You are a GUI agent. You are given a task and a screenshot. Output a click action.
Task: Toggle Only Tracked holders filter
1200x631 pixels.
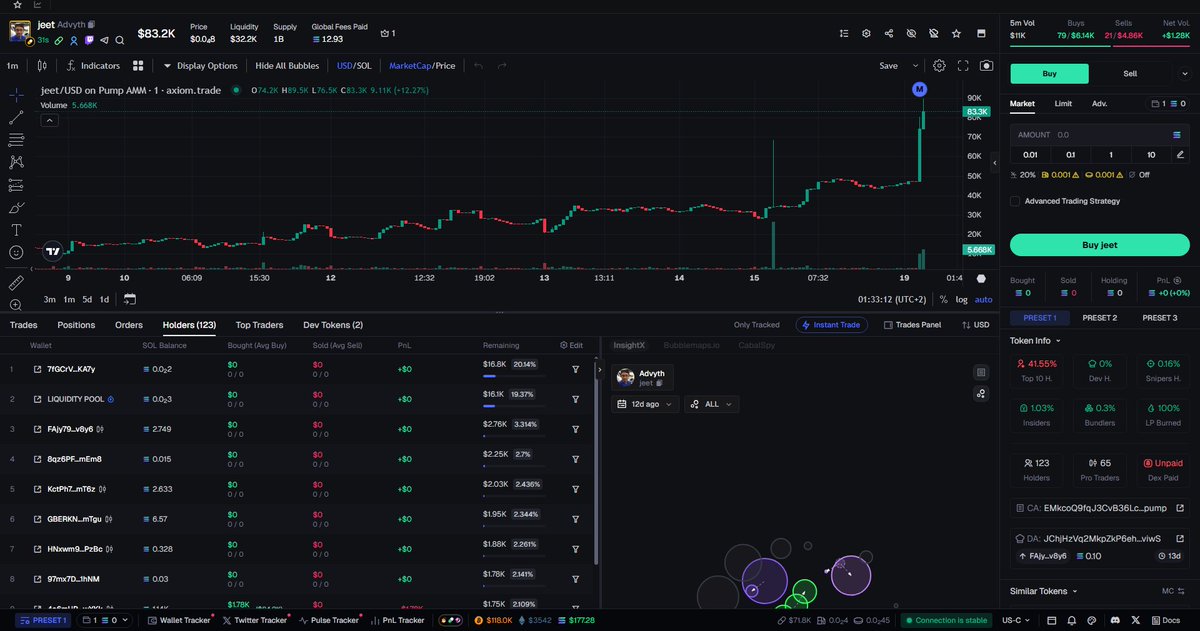pyautogui.click(x=756, y=325)
